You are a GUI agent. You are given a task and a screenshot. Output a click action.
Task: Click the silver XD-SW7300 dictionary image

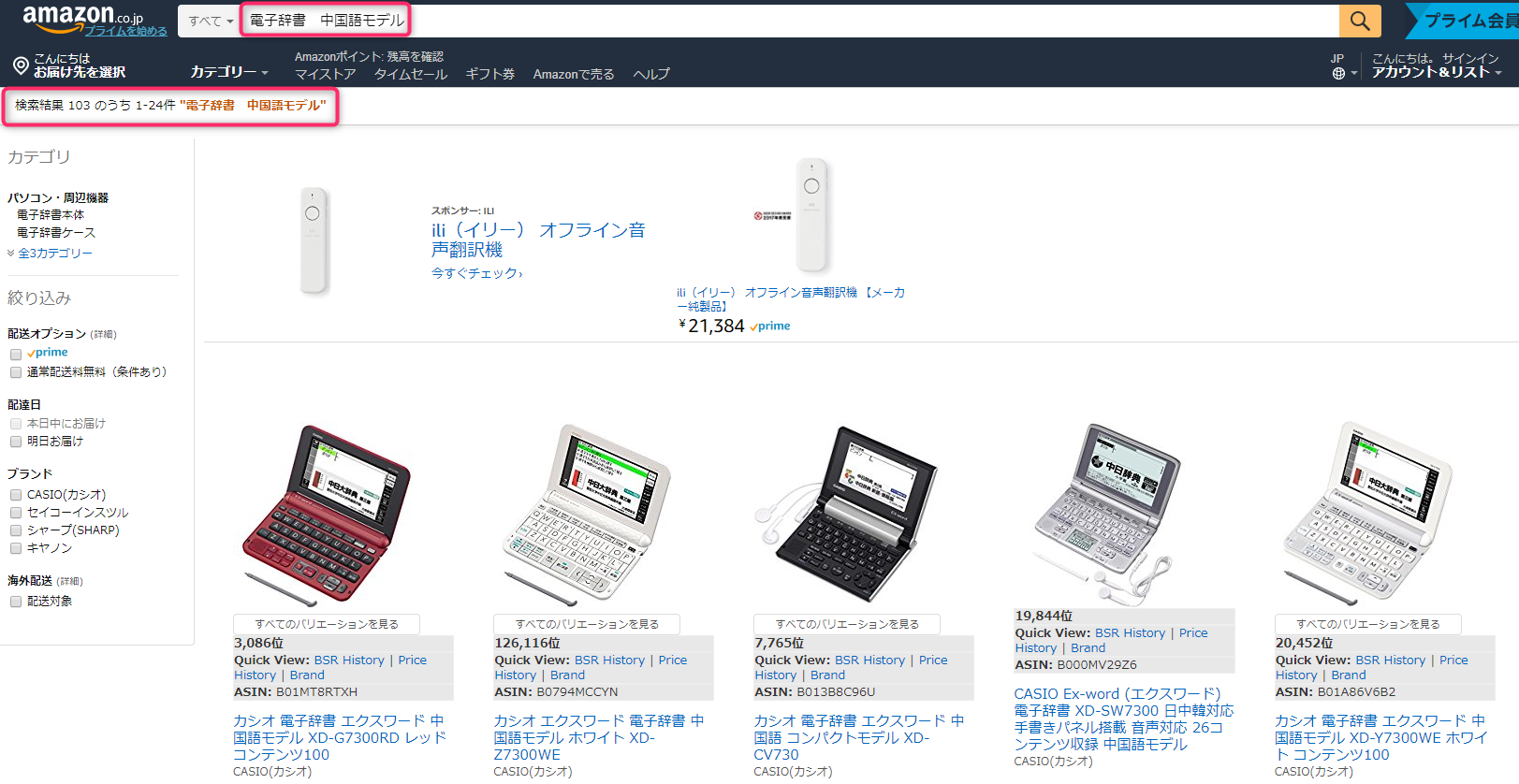point(1105,510)
